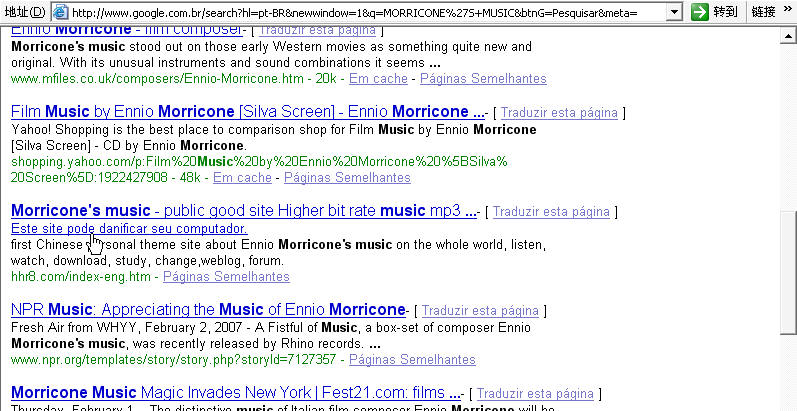Translate the Silva Screen result page

click(x=559, y=112)
